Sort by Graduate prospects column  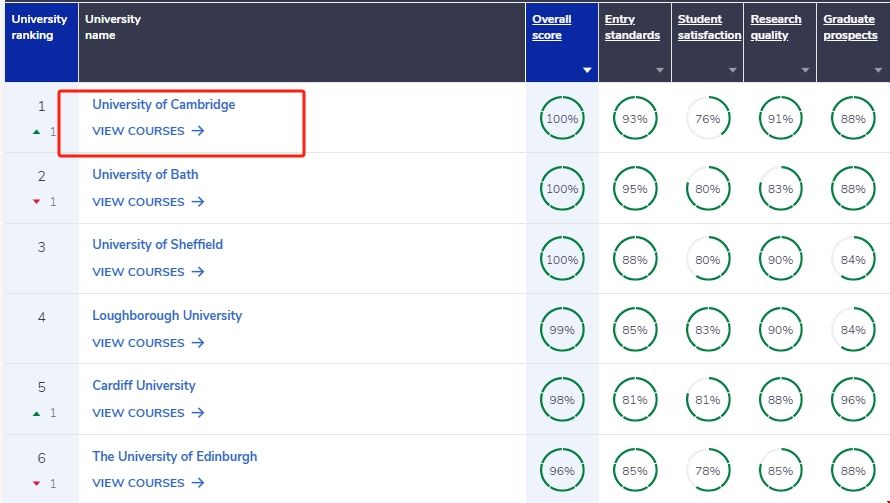tap(849, 27)
